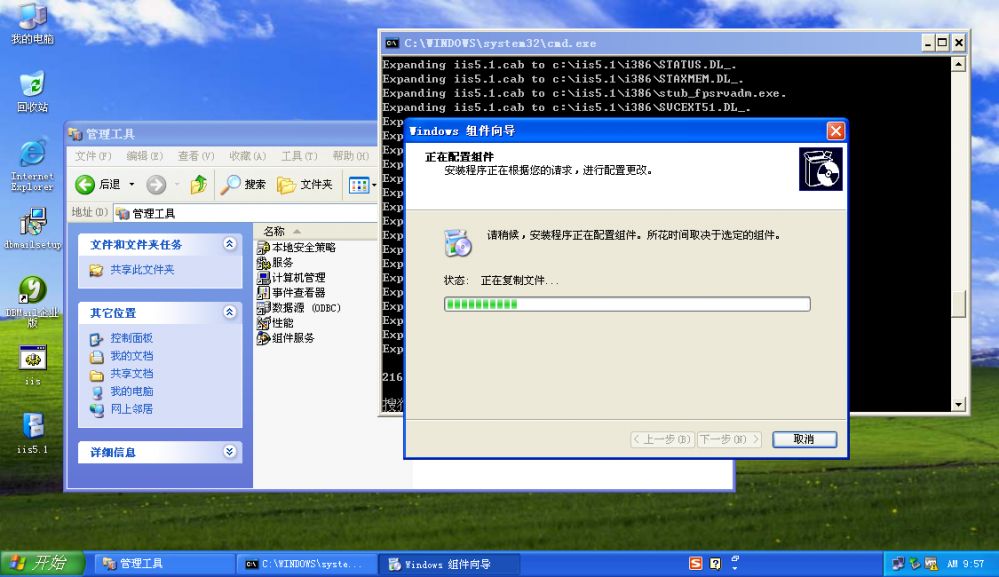Go to 网上邻居 from other places
The height and width of the screenshot is (577, 999).
tap(131, 410)
